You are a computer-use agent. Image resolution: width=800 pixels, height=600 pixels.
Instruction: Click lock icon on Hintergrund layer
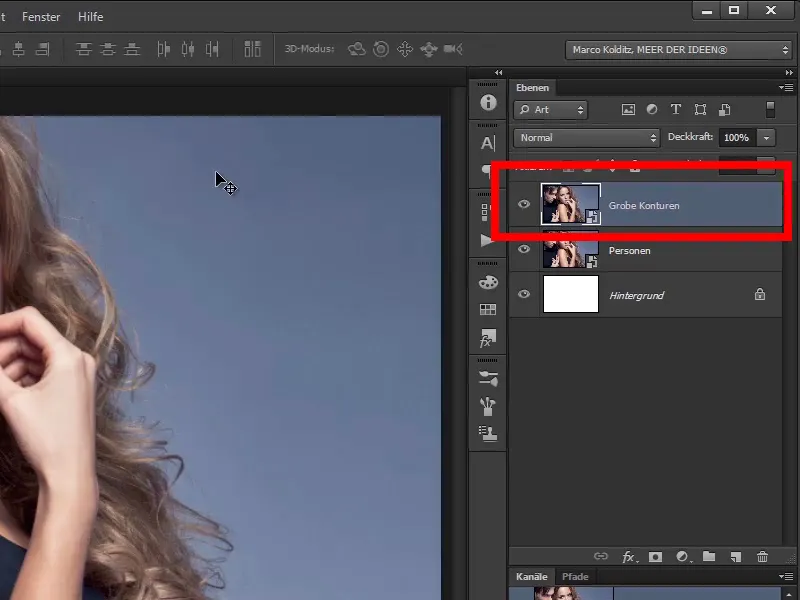coord(760,294)
